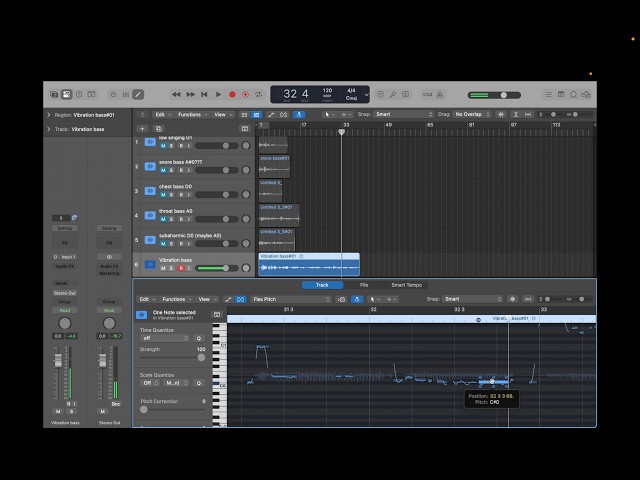
Task: Click the Fast Forward transport button
Action: coord(190,94)
